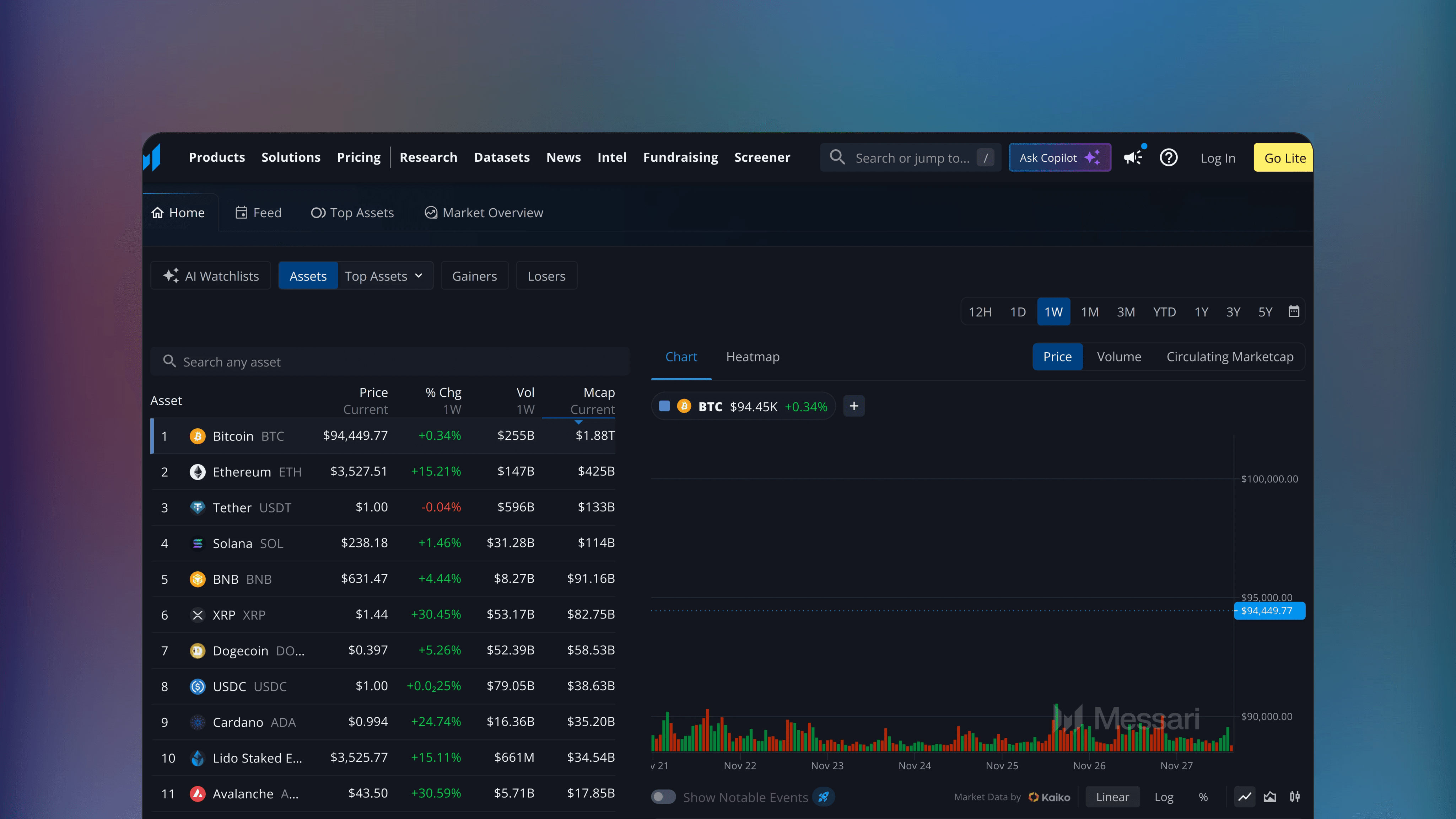
Task: Click the Search any asset field
Action: click(389, 362)
